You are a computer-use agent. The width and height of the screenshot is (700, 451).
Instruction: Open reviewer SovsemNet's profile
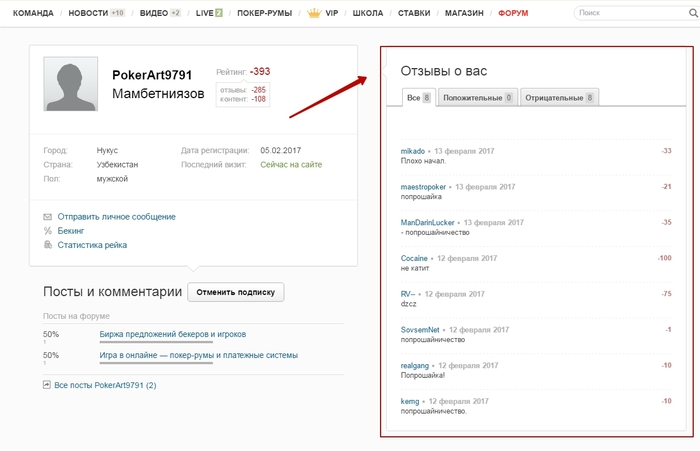(x=420, y=330)
